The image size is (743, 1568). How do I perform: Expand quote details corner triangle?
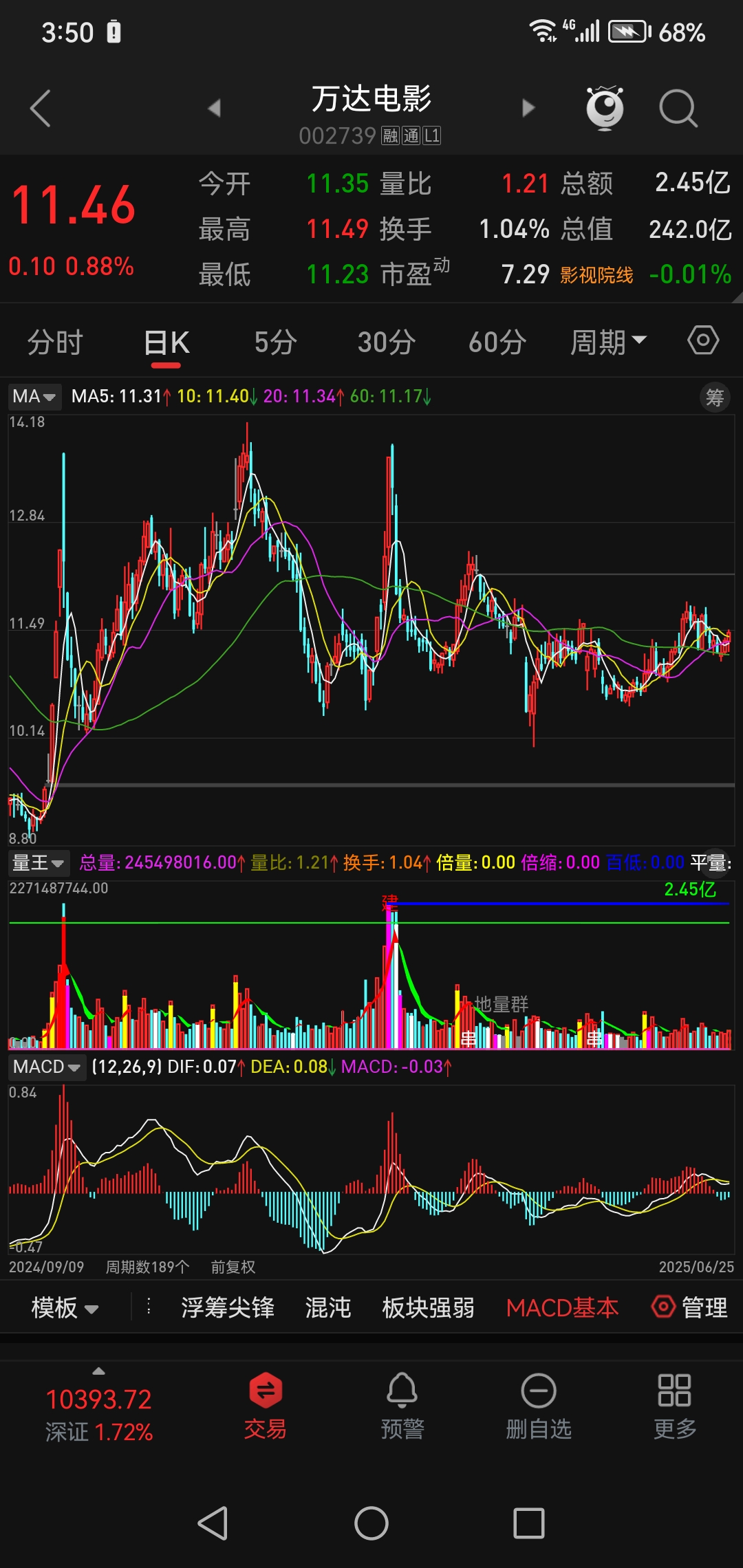(737, 298)
